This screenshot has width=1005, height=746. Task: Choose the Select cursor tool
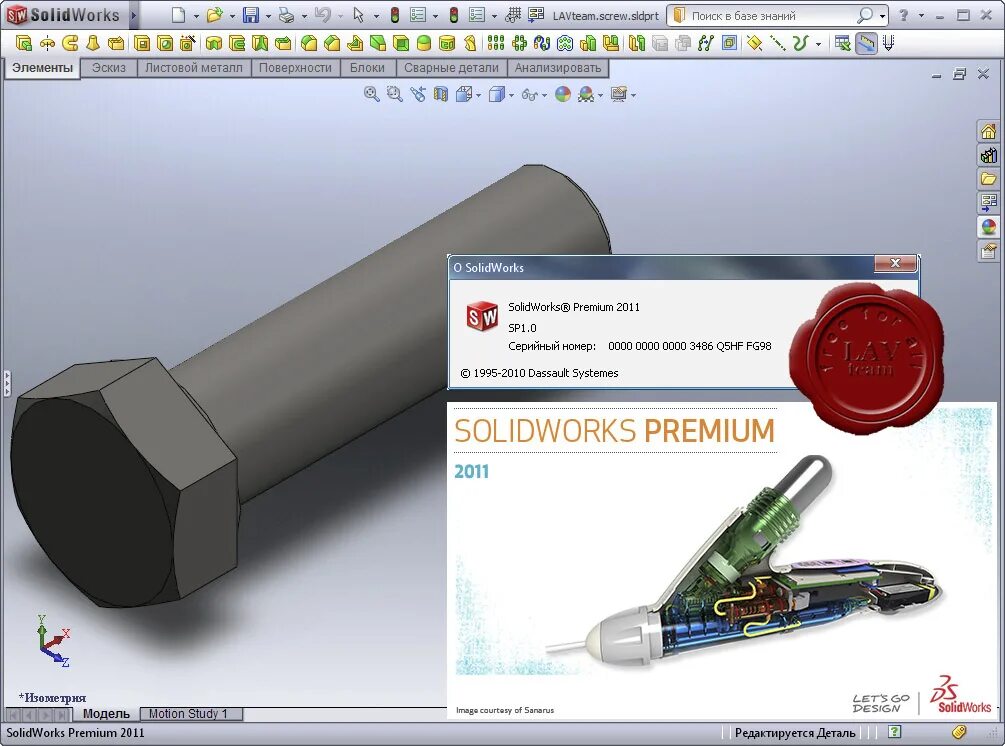coord(358,15)
